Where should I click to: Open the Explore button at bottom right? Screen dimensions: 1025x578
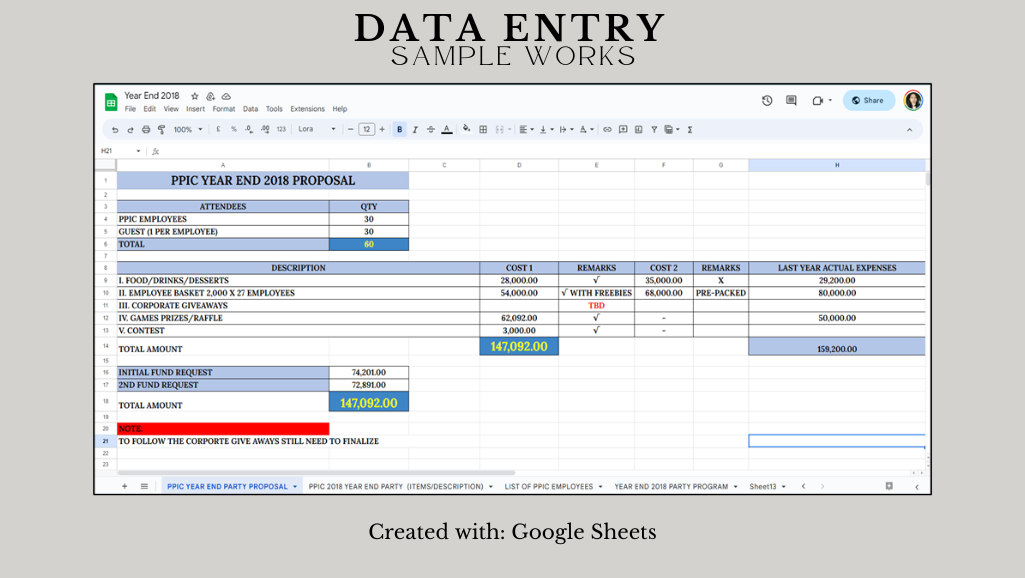pos(889,486)
